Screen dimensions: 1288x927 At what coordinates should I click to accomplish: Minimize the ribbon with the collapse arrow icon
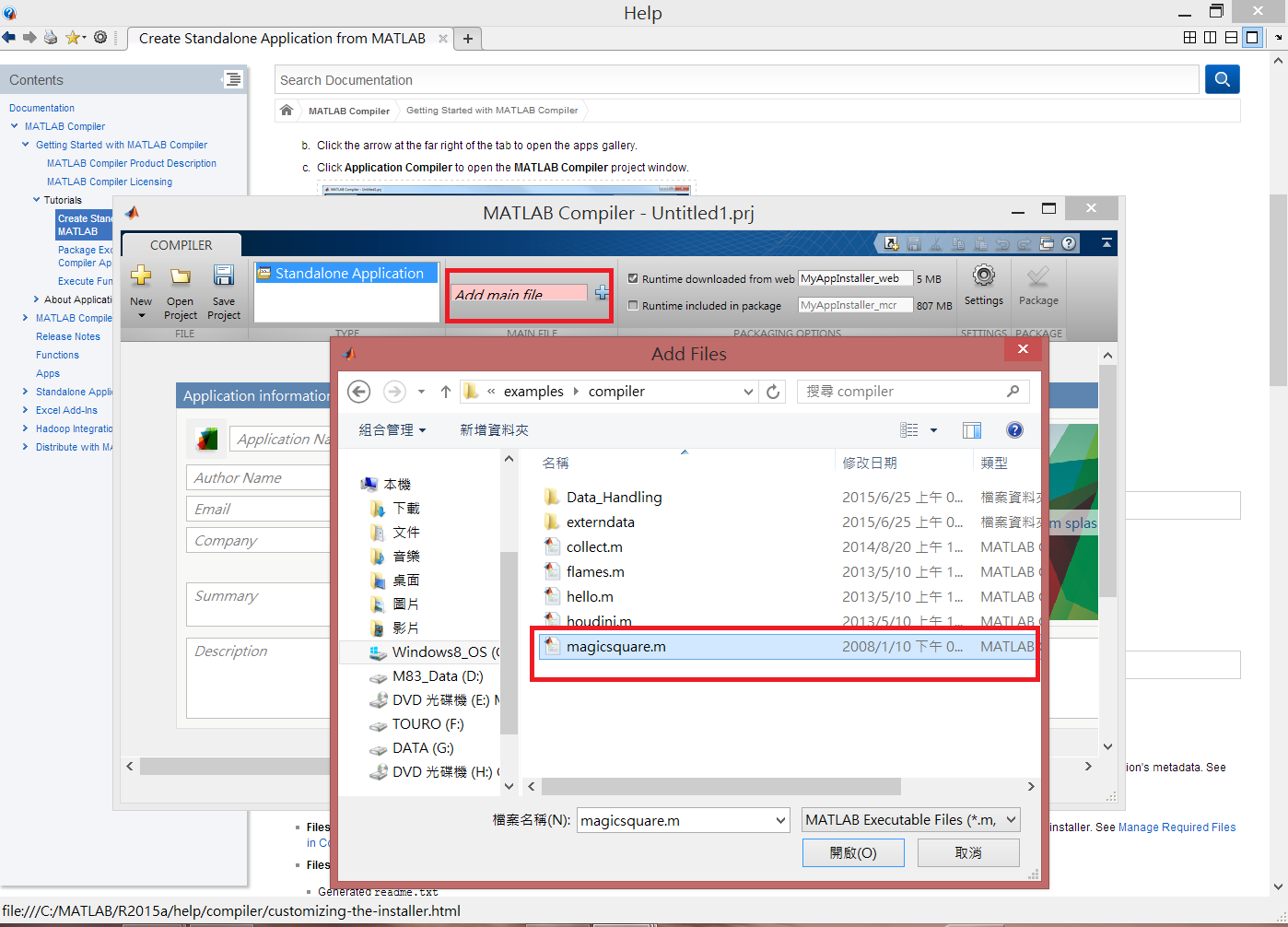click(1106, 243)
